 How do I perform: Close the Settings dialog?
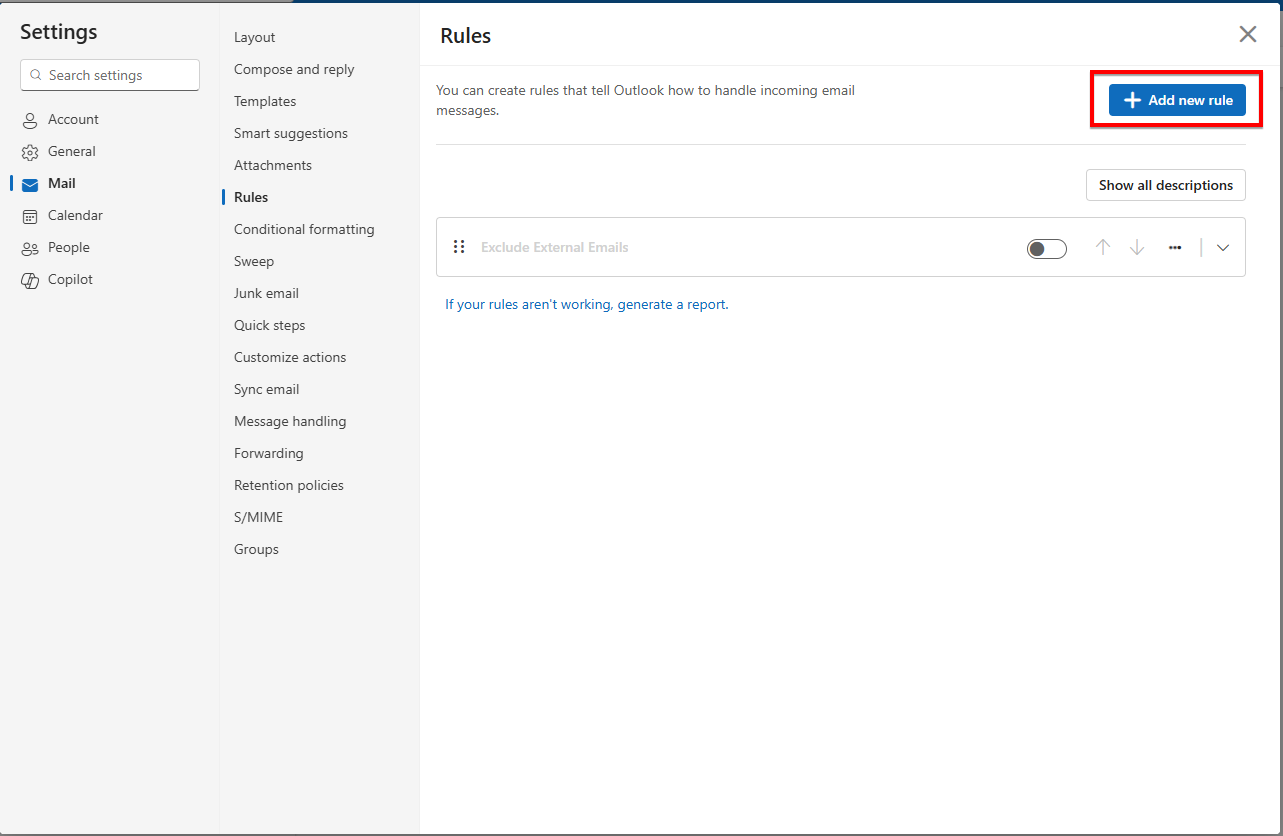click(1248, 35)
